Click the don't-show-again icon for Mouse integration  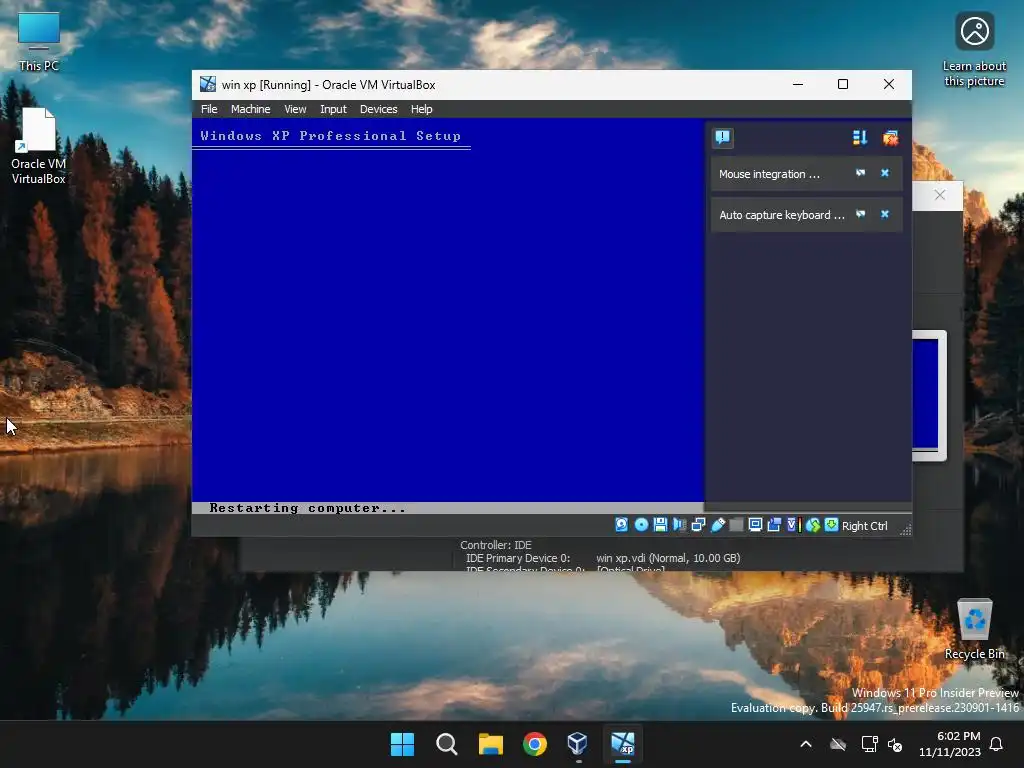click(x=860, y=173)
